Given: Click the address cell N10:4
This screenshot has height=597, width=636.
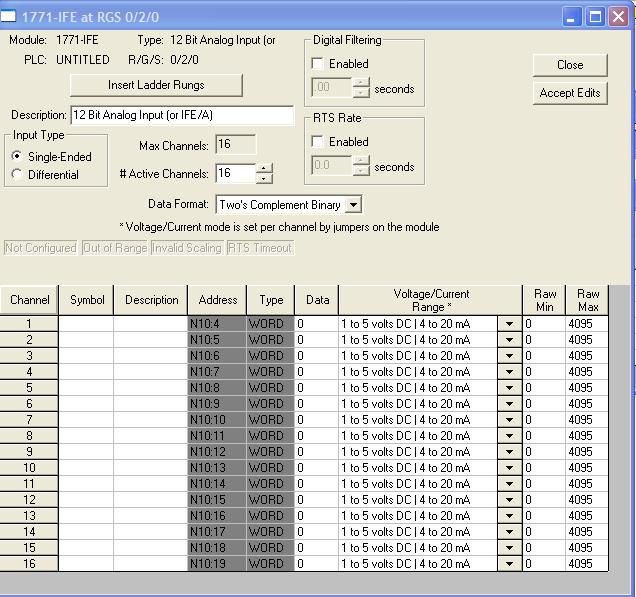Looking at the screenshot, I should point(217,324).
